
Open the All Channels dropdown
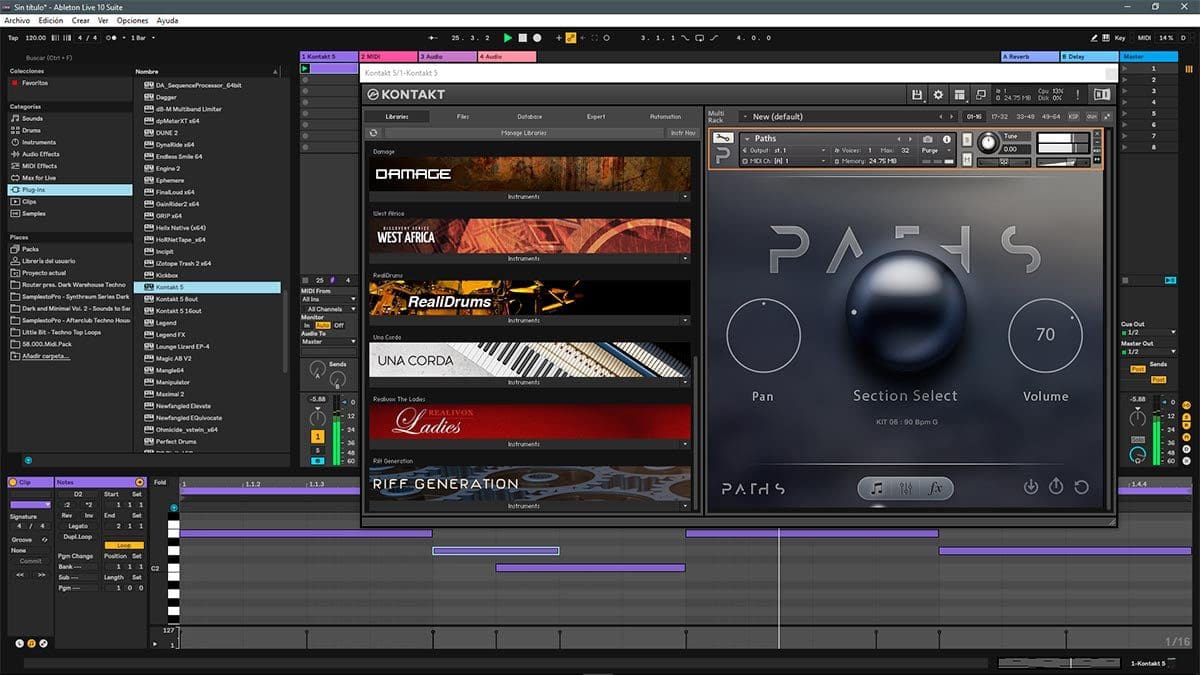click(x=329, y=309)
